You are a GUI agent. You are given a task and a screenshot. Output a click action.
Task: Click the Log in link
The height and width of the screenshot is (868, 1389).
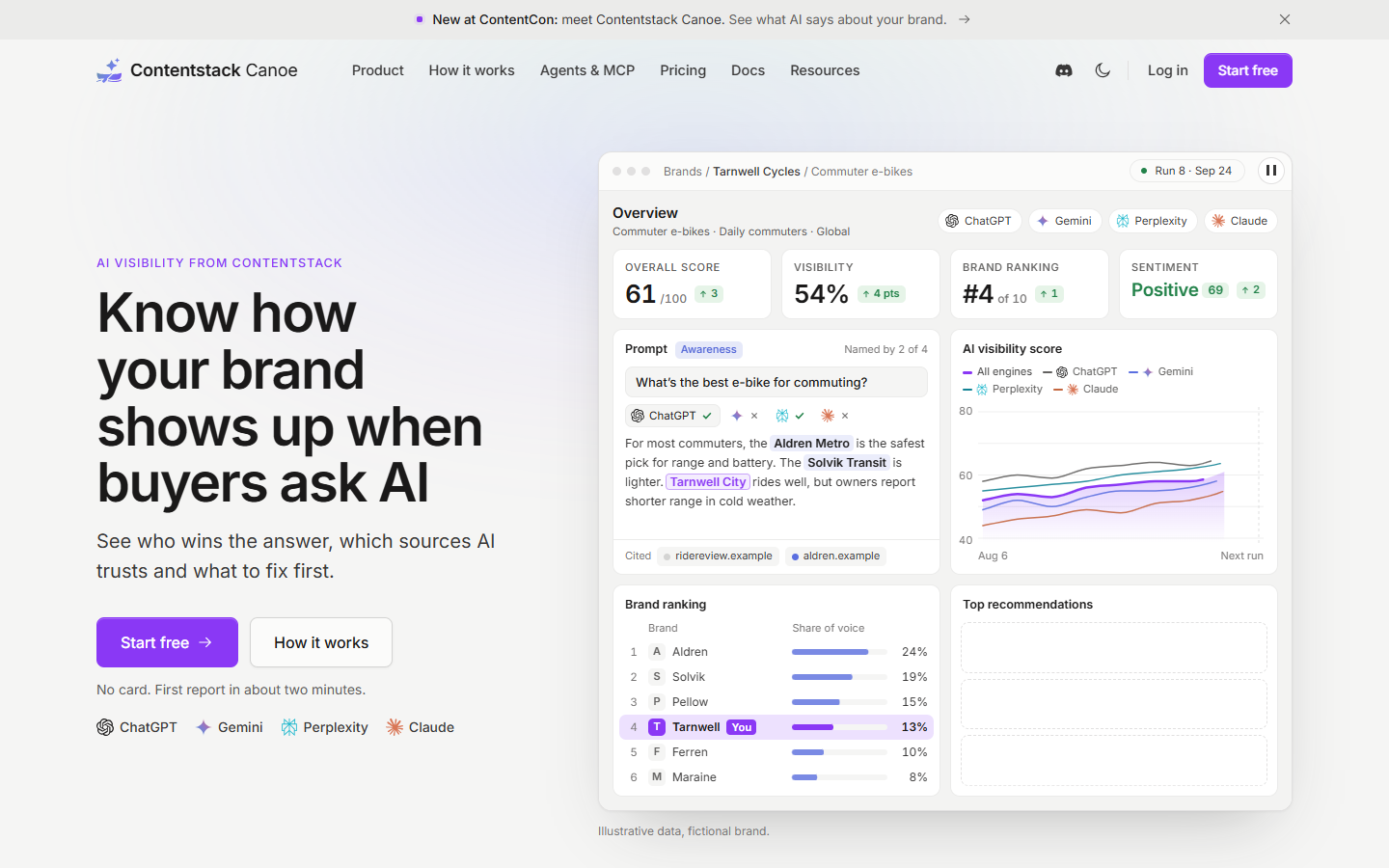click(x=1168, y=70)
